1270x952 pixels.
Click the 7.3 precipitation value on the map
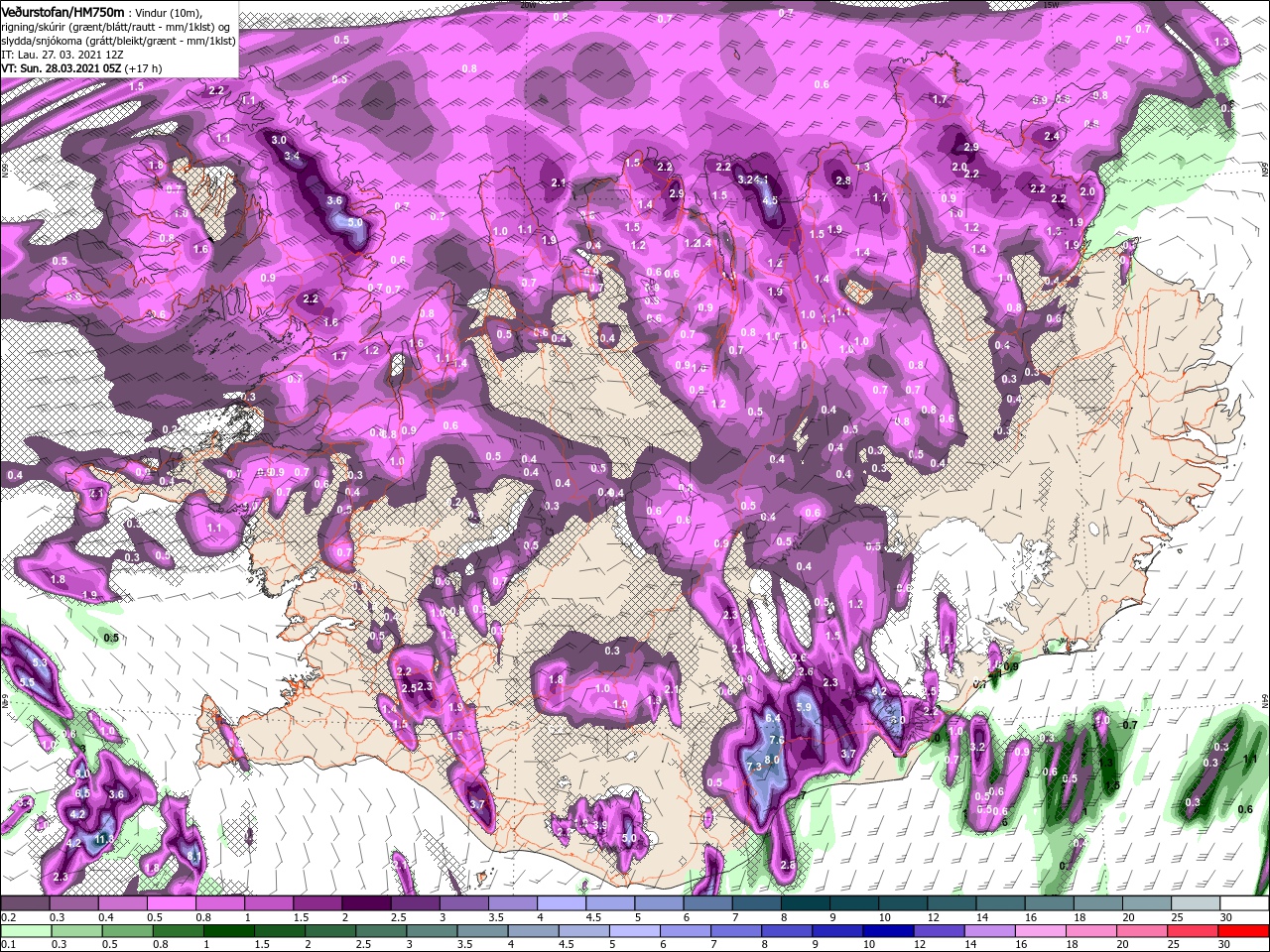click(753, 767)
